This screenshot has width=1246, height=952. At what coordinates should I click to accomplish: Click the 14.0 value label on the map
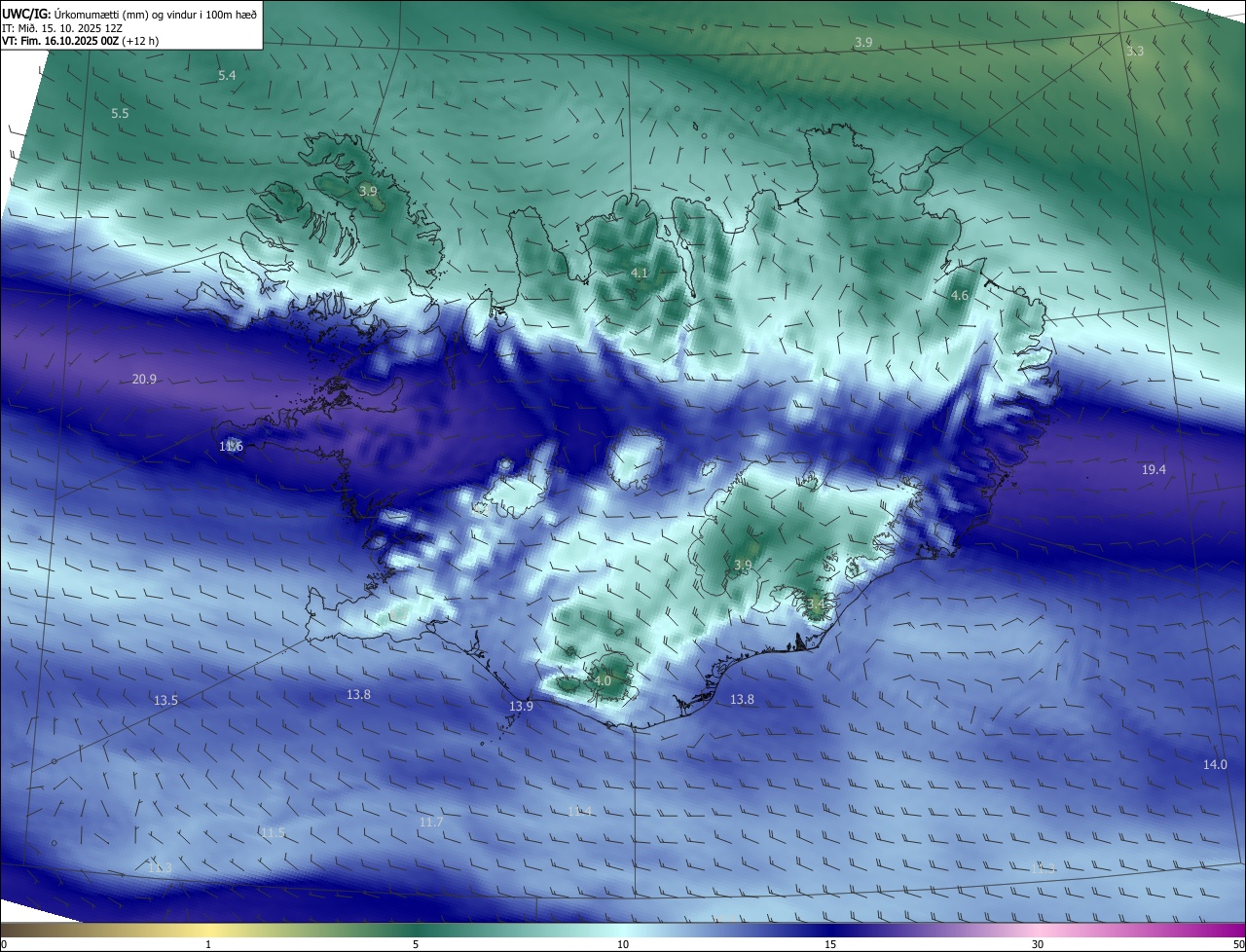pyautogui.click(x=1215, y=764)
